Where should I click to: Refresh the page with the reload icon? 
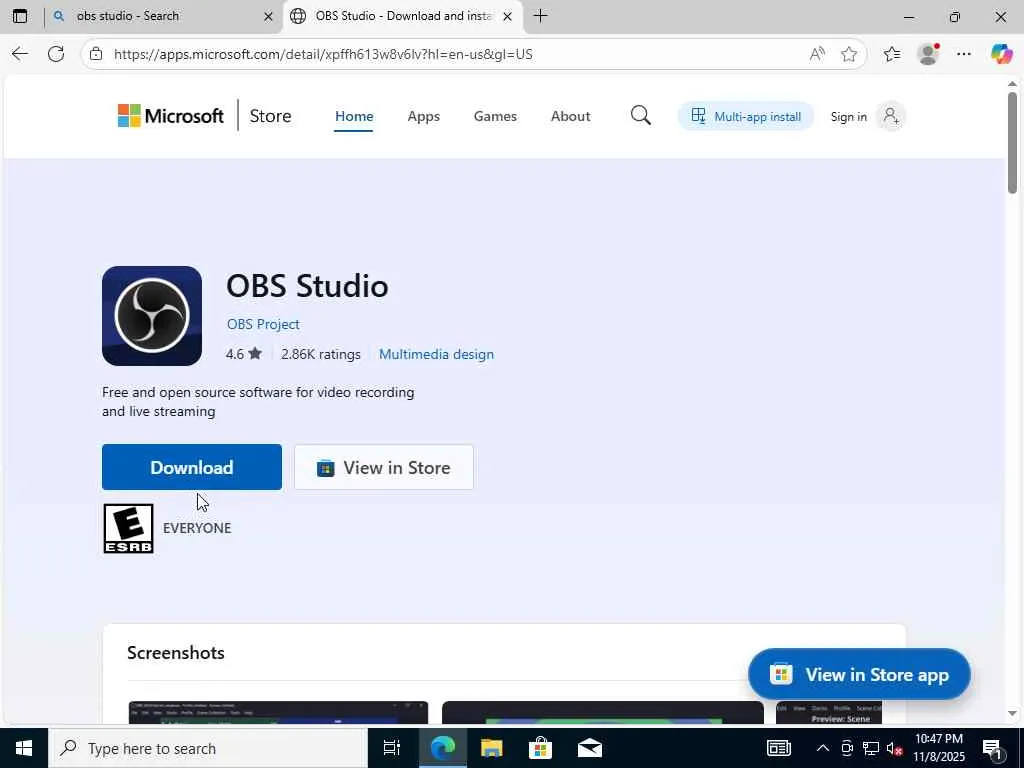[x=56, y=54]
